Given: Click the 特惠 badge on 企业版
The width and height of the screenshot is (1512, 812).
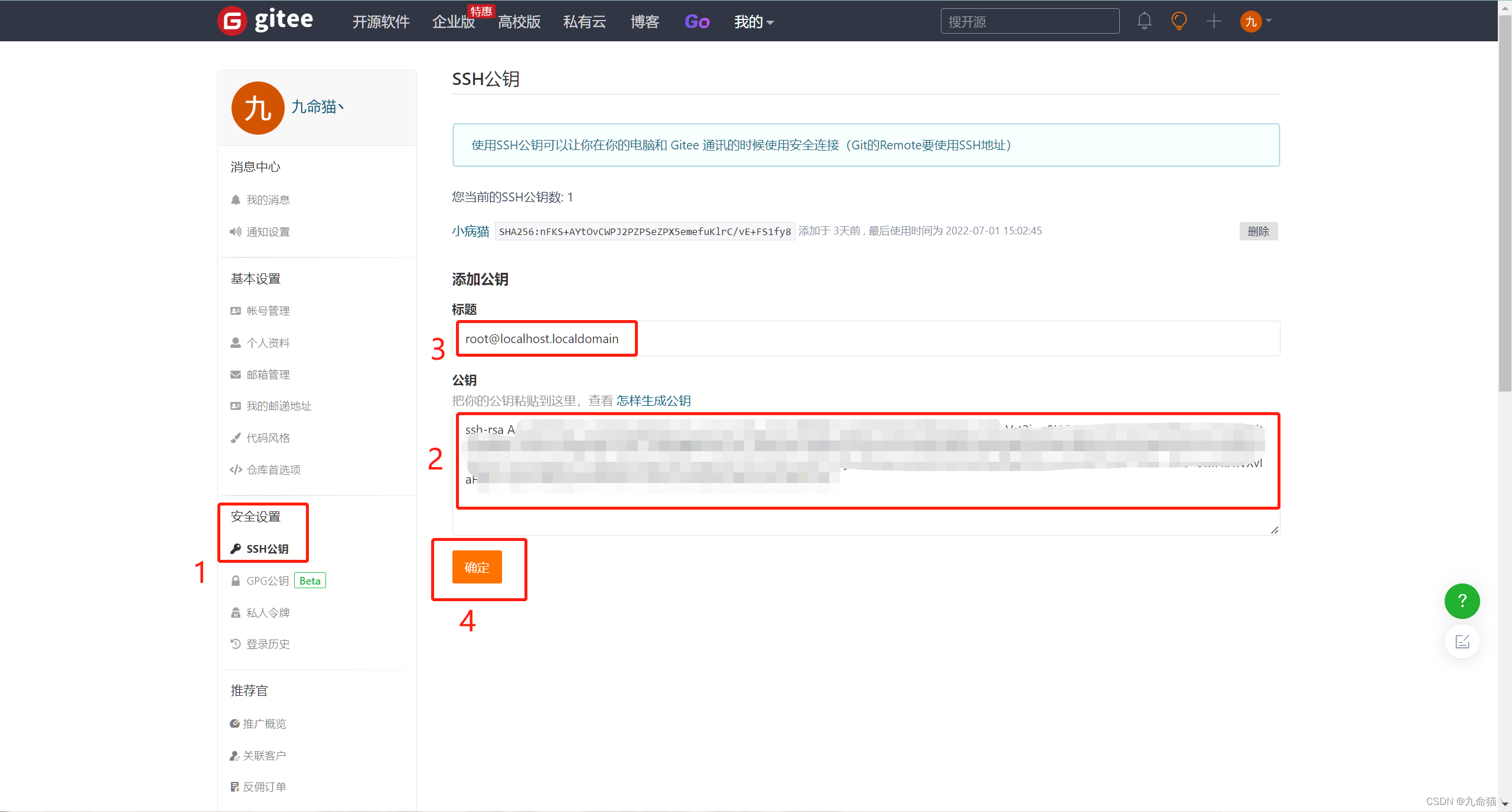Looking at the screenshot, I should coord(481,11).
